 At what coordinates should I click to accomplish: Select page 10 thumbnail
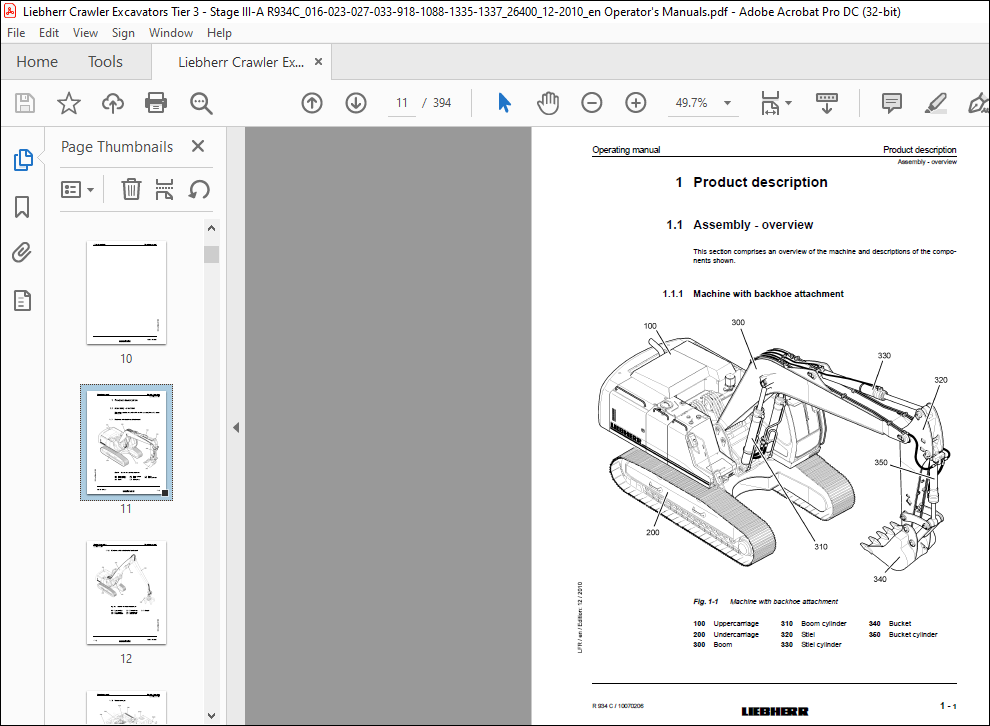click(x=126, y=292)
